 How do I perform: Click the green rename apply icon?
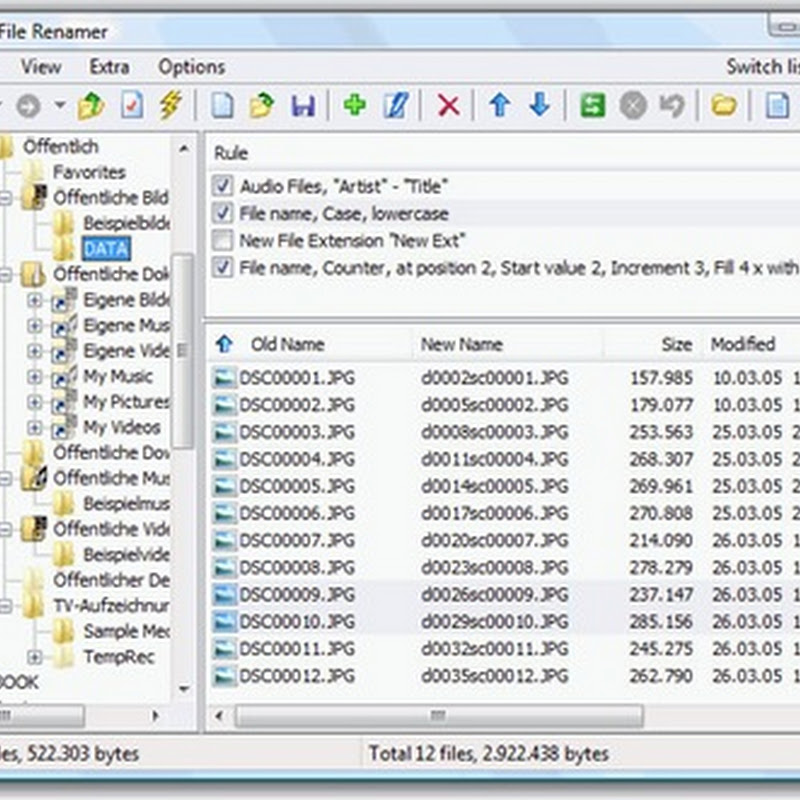tap(592, 105)
